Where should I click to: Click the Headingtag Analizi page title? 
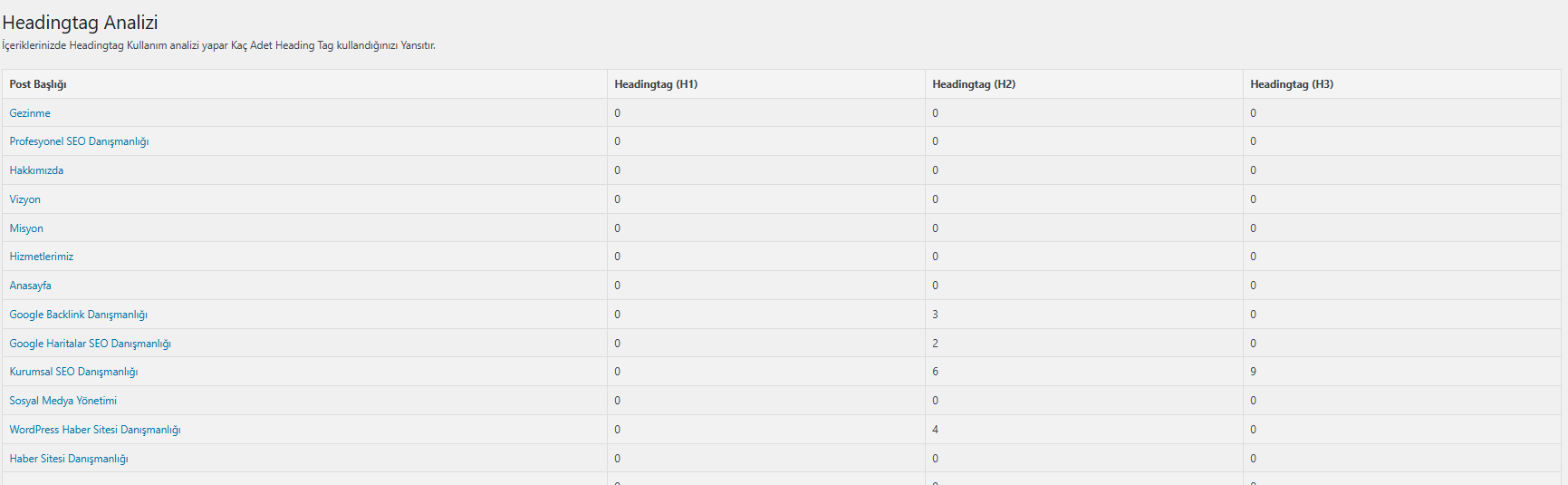click(80, 23)
